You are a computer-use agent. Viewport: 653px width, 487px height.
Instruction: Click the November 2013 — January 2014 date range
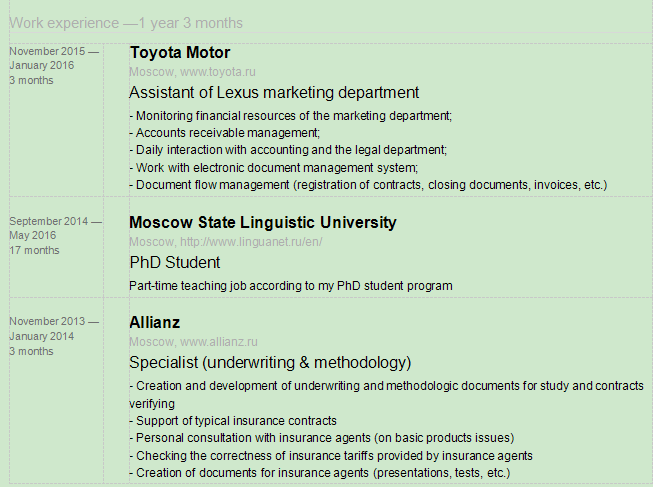[54, 328]
